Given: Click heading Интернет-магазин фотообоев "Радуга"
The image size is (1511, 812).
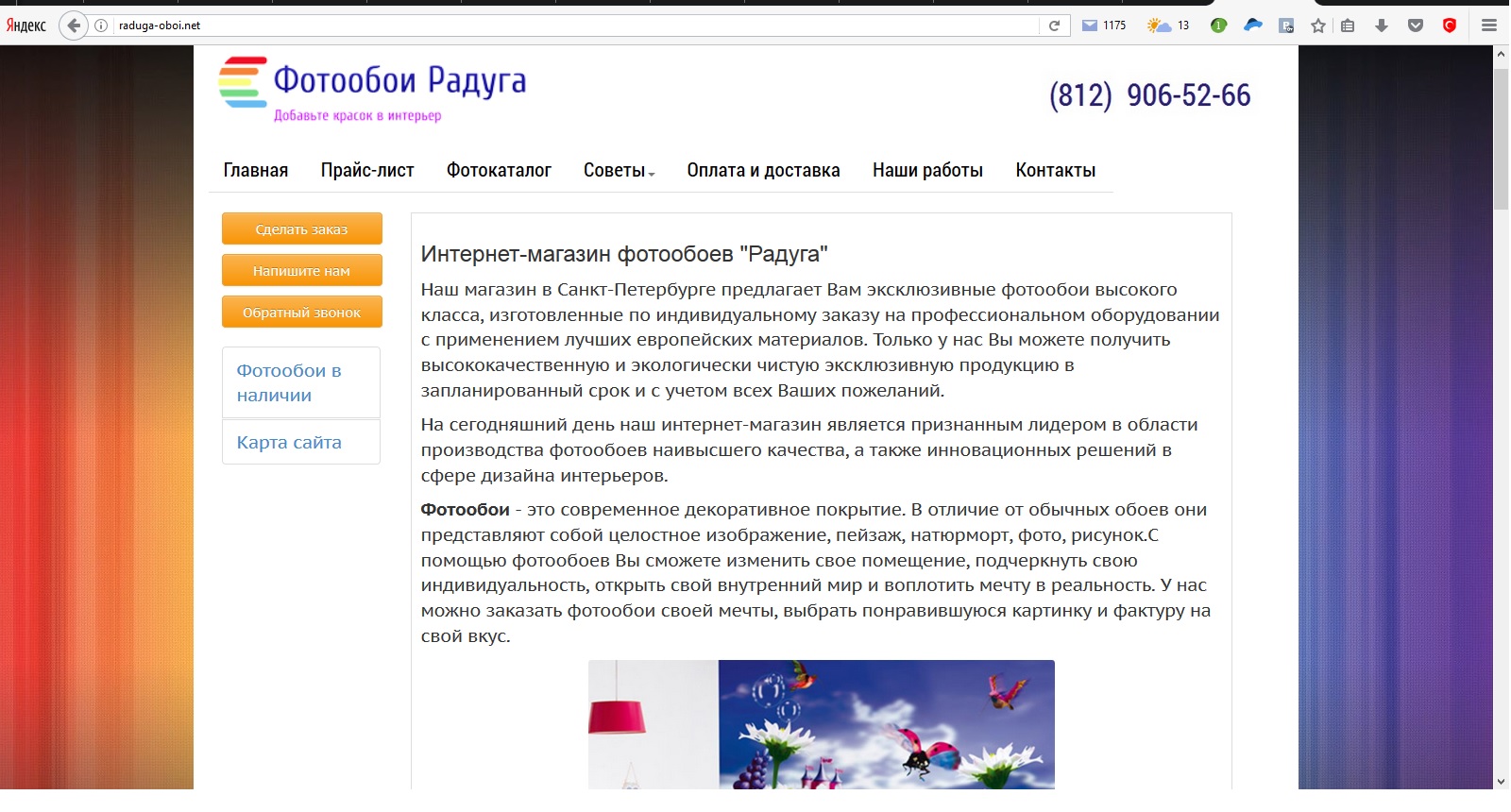Looking at the screenshot, I should (x=624, y=254).
